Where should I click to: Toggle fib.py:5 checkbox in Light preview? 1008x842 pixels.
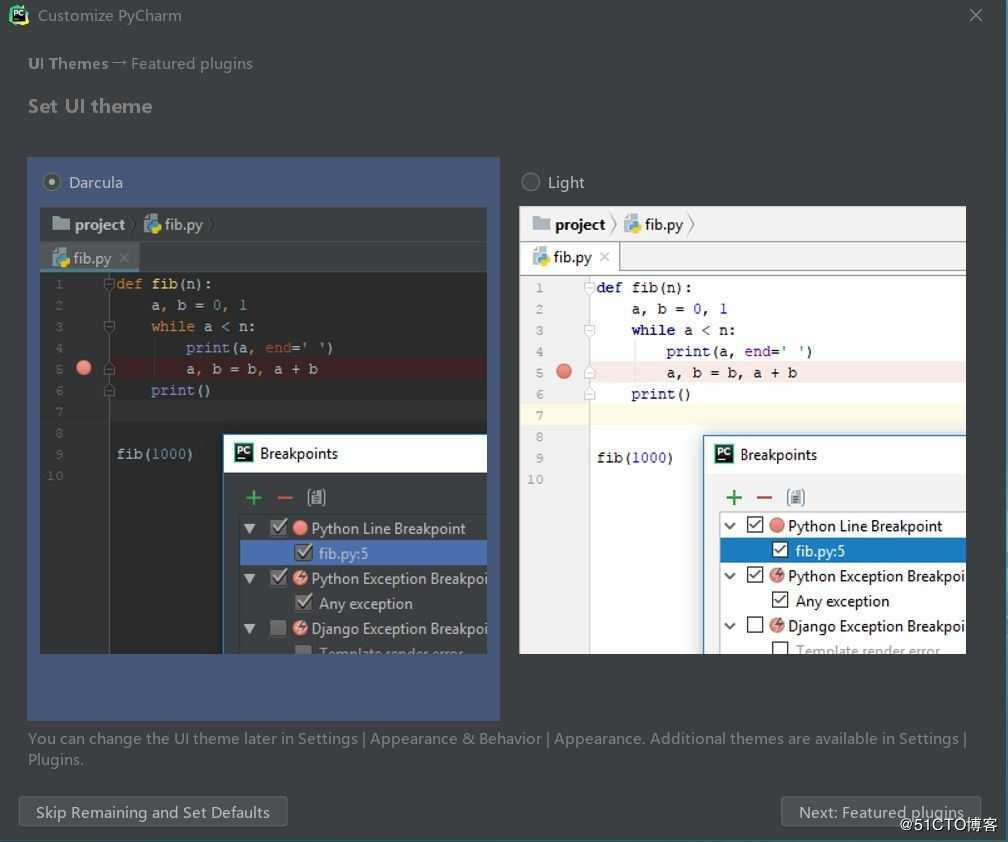point(780,550)
